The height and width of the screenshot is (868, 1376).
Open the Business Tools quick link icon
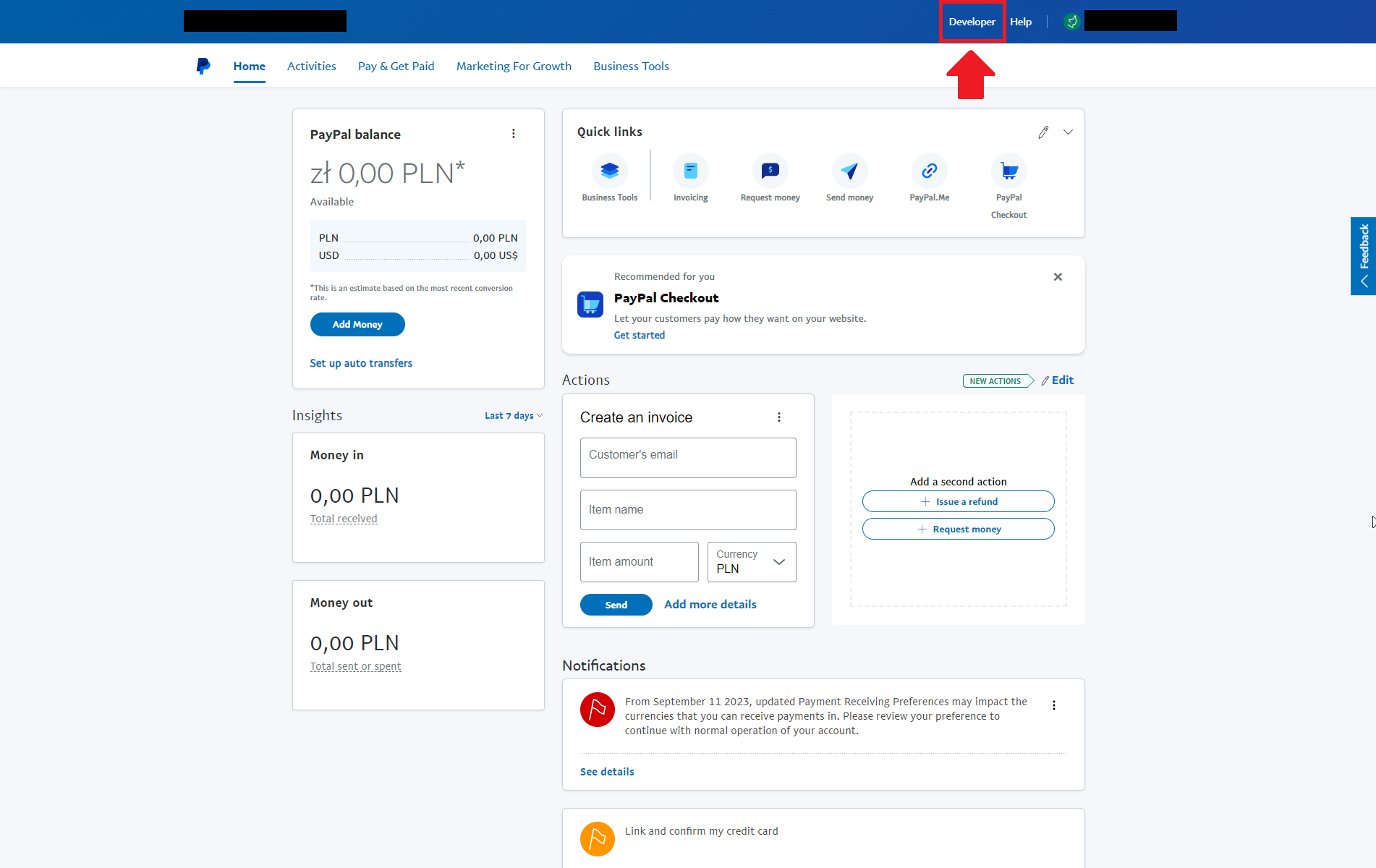(609, 171)
